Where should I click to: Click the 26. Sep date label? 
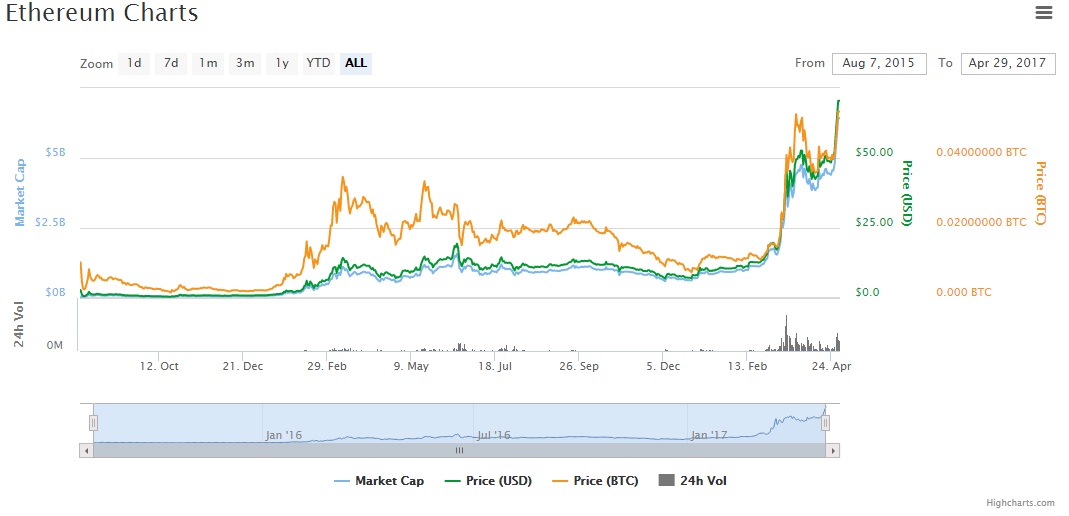point(579,366)
